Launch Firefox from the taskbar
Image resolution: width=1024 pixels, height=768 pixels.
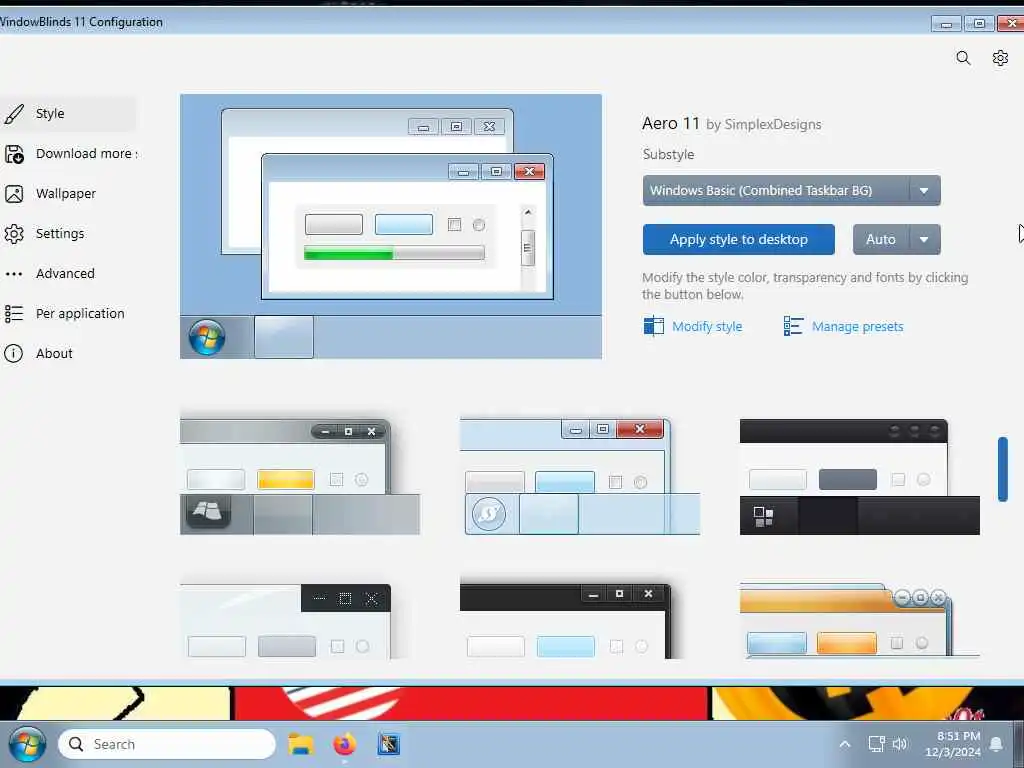[x=344, y=744]
